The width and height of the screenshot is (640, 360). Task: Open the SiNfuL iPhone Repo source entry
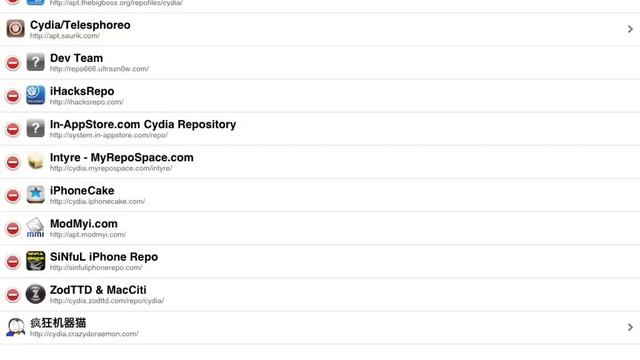[x=320, y=261]
